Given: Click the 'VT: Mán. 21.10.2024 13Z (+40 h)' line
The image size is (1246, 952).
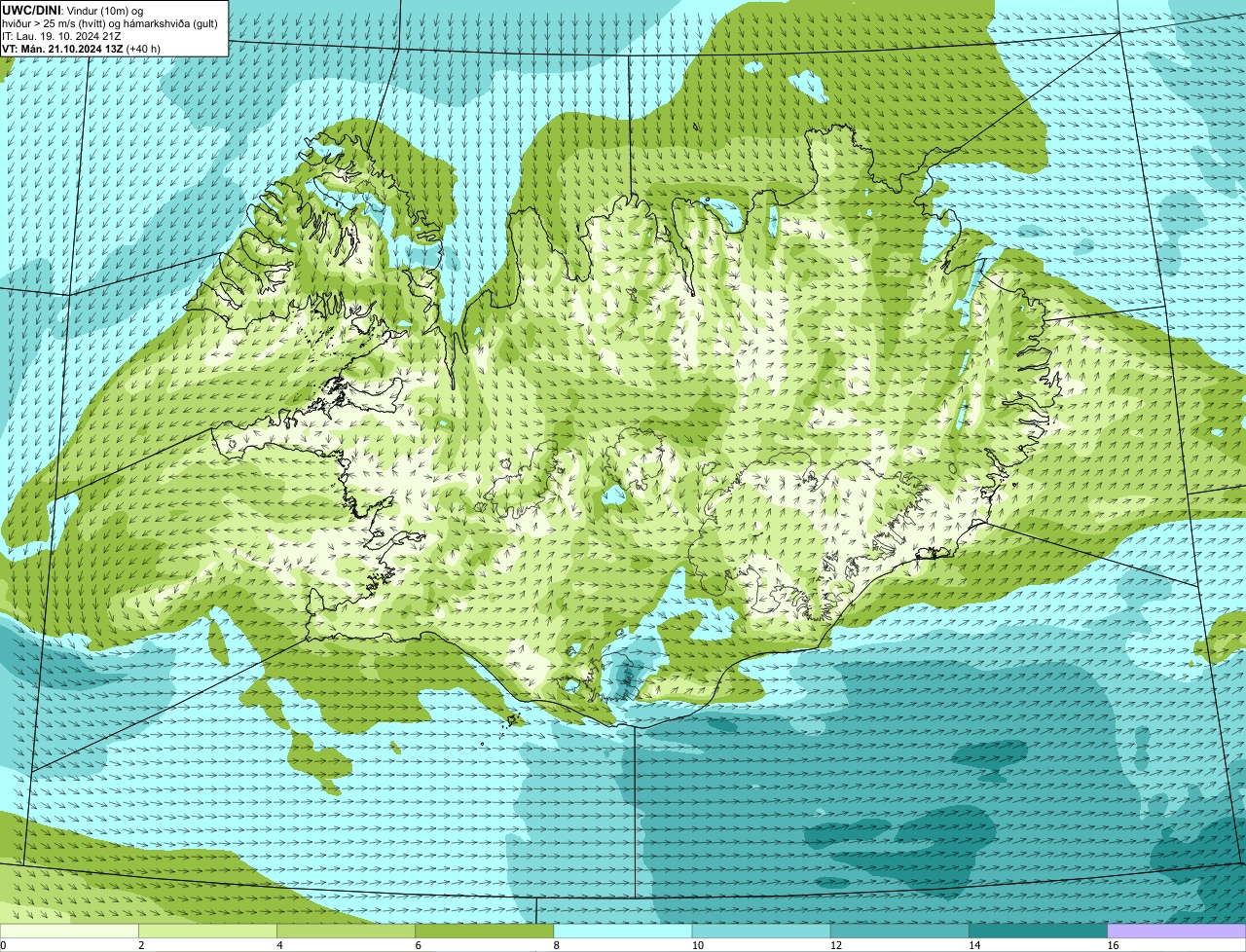Looking at the screenshot, I should click(x=81, y=48).
